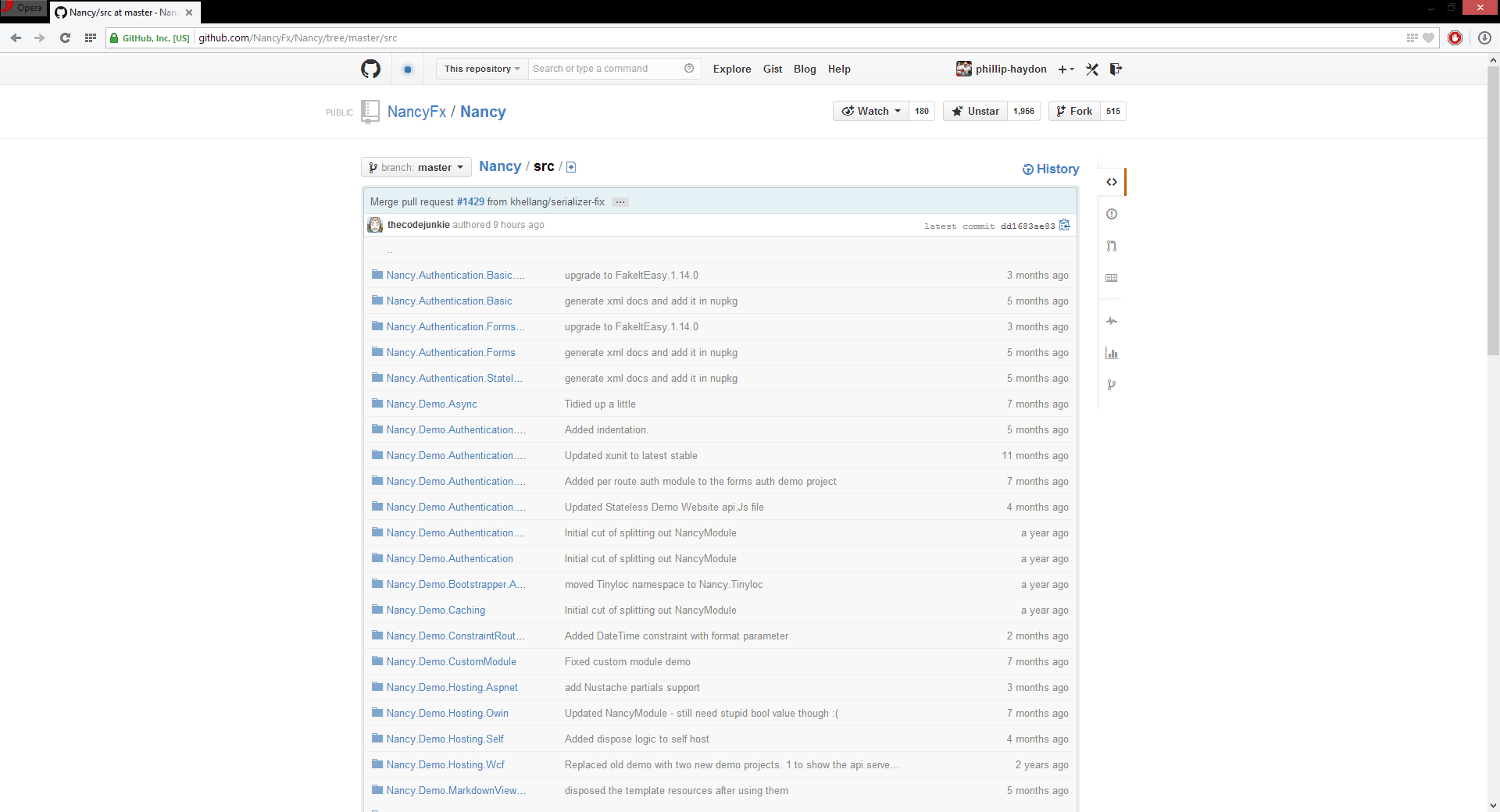
Task: View the 1,956 stargazers count
Action: pyautogui.click(x=1023, y=111)
